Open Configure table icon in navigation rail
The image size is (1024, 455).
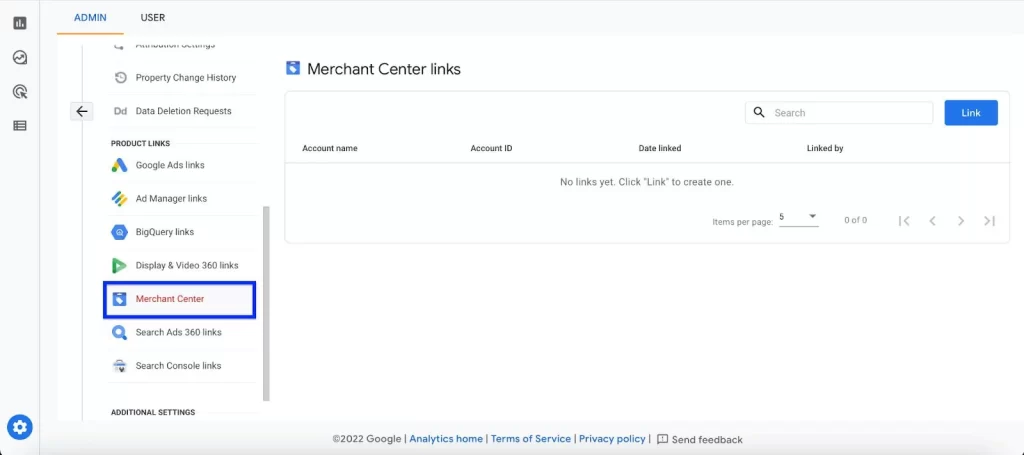point(20,125)
